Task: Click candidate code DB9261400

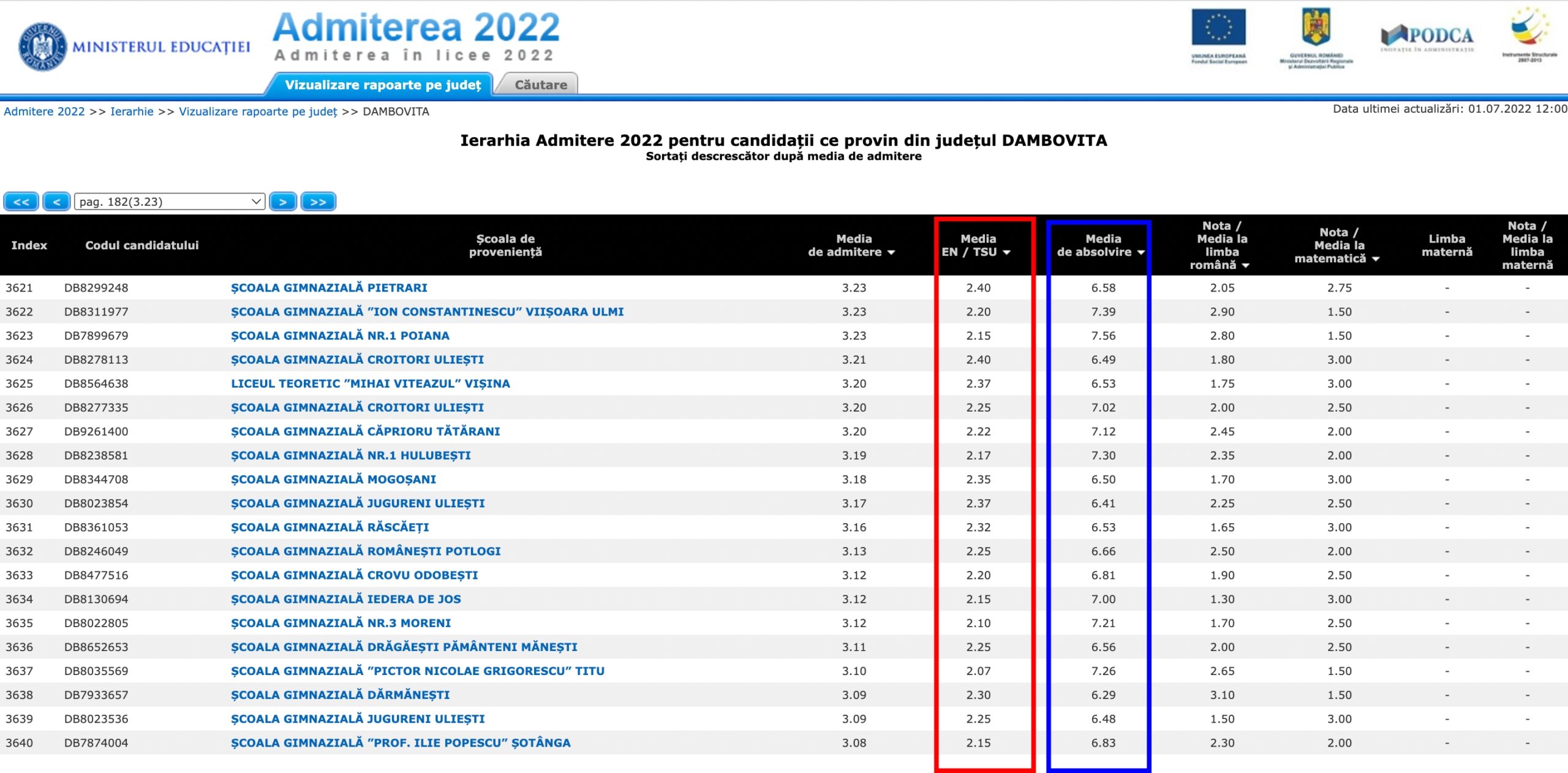Action: coord(96,431)
